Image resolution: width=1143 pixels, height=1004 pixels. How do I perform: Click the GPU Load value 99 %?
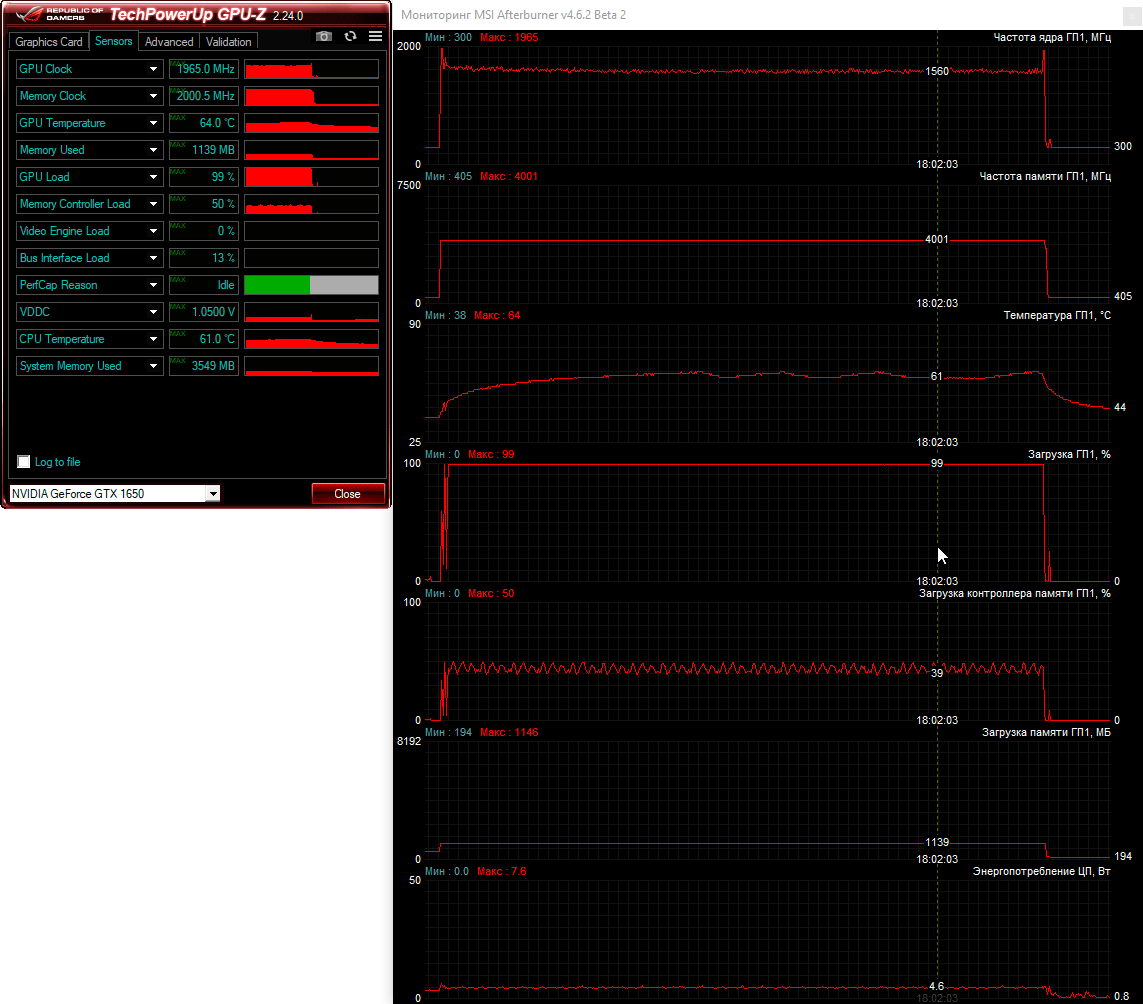[204, 177]
